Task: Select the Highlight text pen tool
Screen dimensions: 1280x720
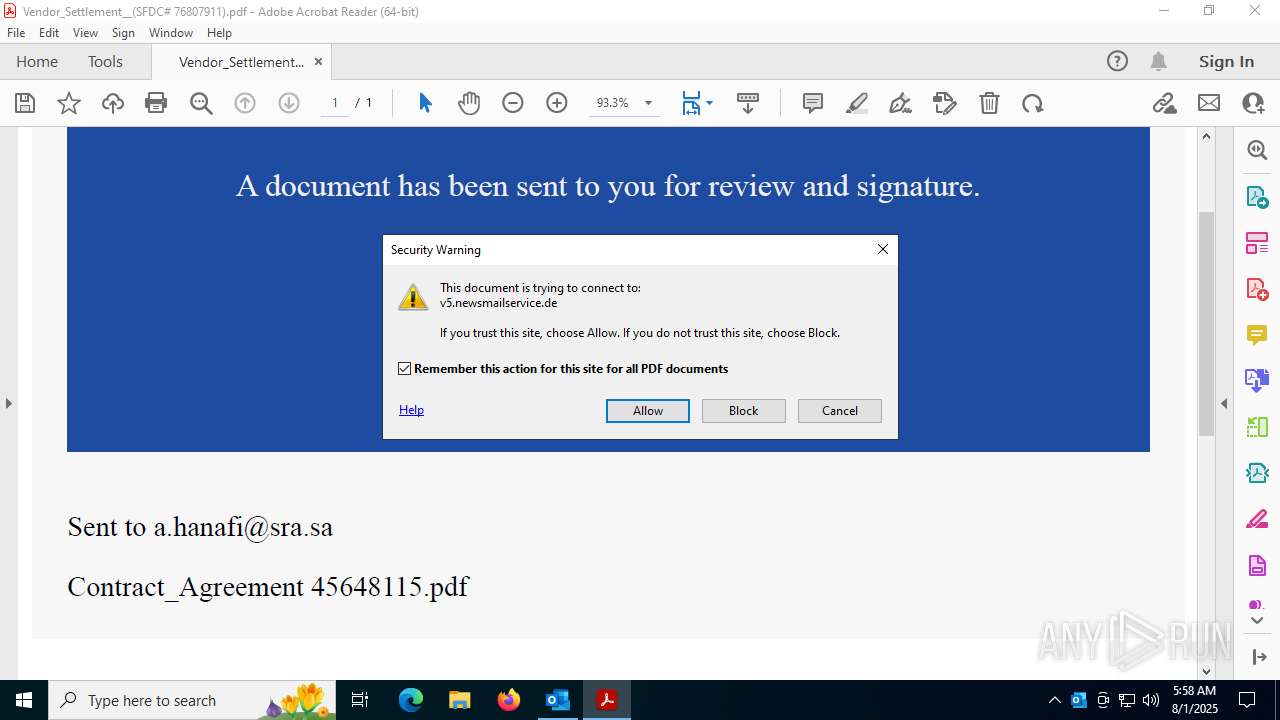Action: 857,103
